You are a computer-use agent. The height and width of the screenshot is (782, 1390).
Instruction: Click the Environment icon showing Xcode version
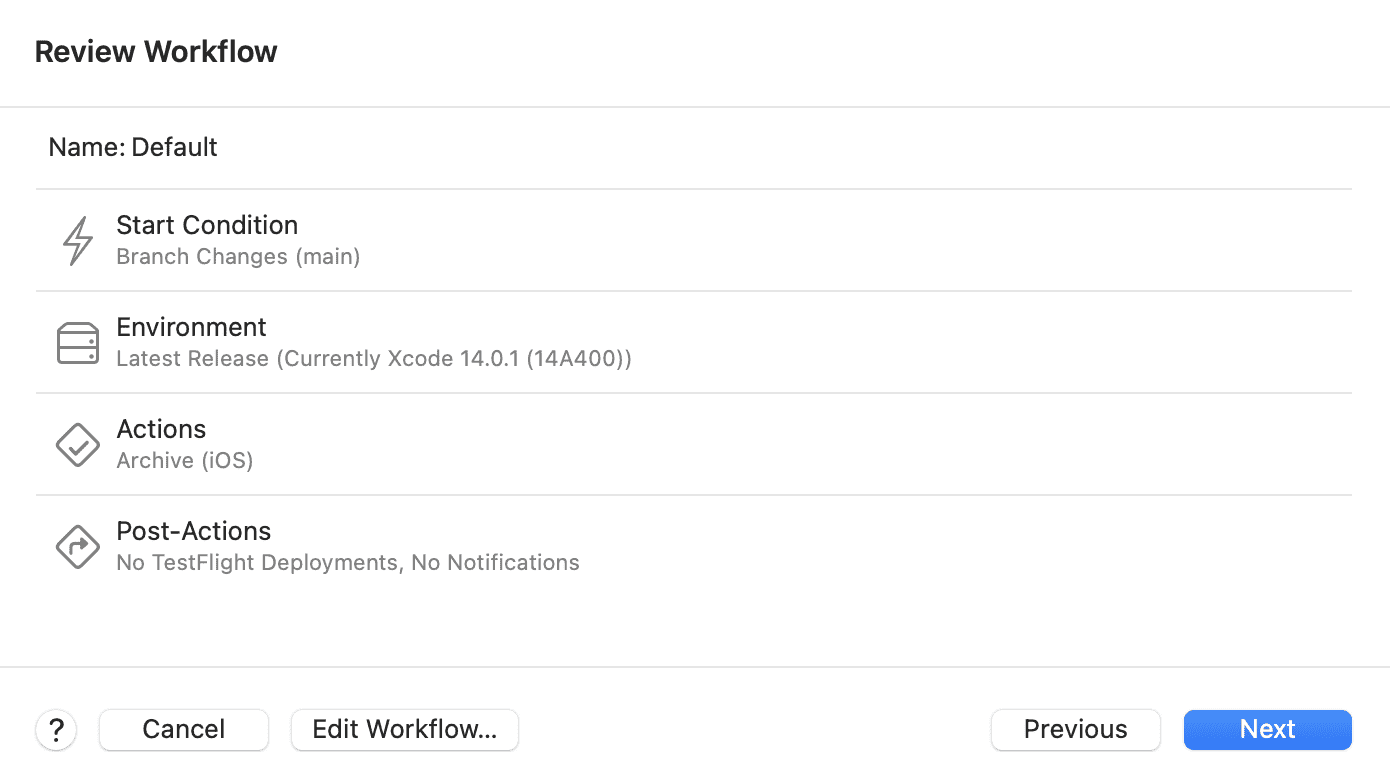point(77,342)
